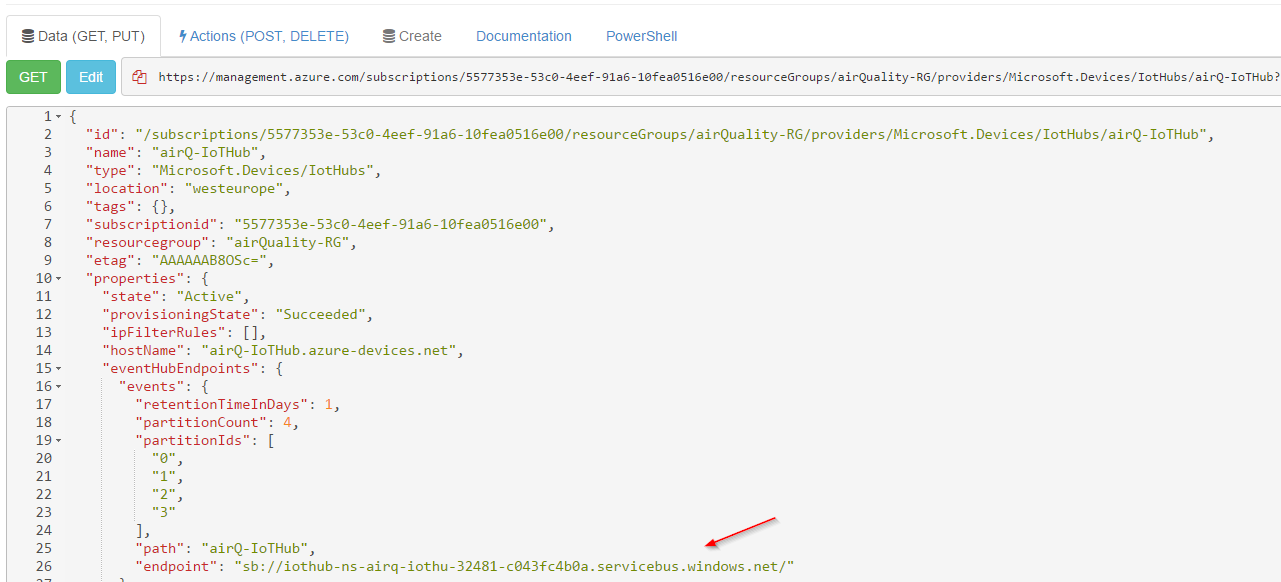Image resolution: width=1281 pixels, height=582 pixels.
Task: Switch to Actions (POST, DELETE) tab
Action: tap(264, 36)
